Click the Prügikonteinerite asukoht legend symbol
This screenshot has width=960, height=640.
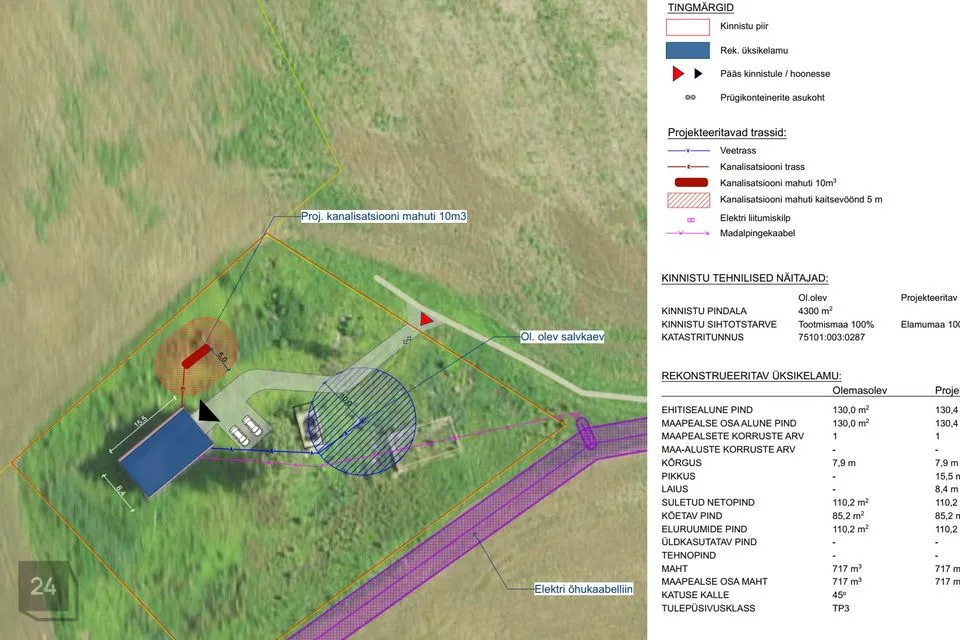(690, 97)
